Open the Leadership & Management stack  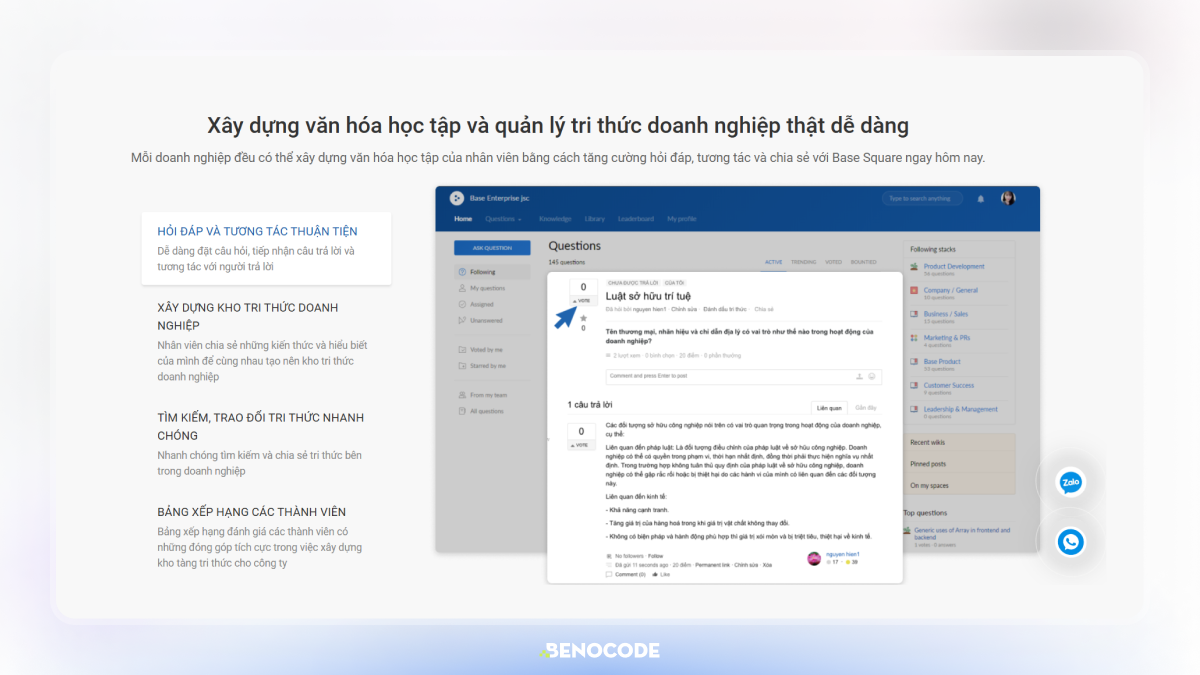pos(960,409)
